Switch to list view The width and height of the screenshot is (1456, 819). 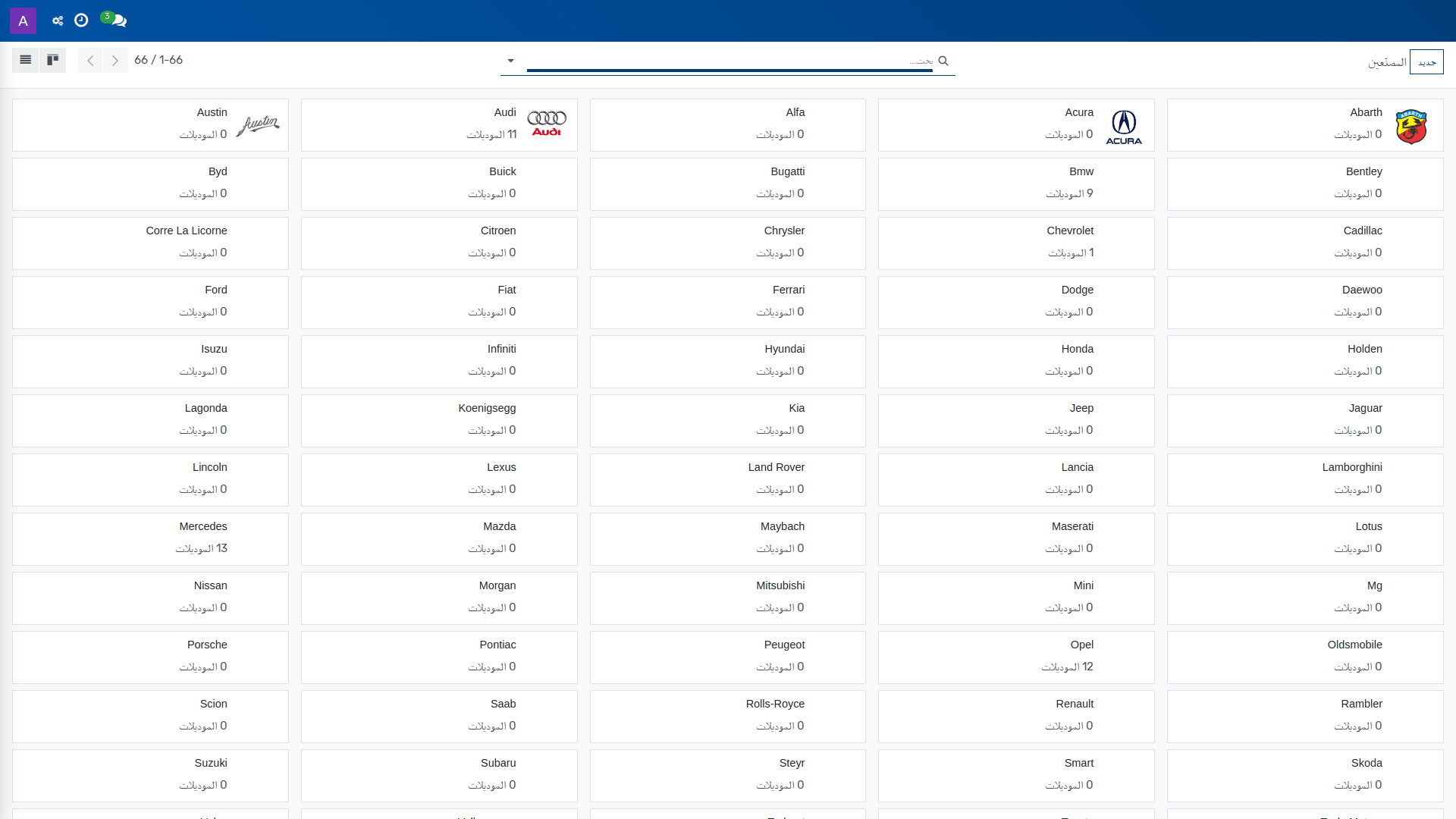click(x=26, y=60)
